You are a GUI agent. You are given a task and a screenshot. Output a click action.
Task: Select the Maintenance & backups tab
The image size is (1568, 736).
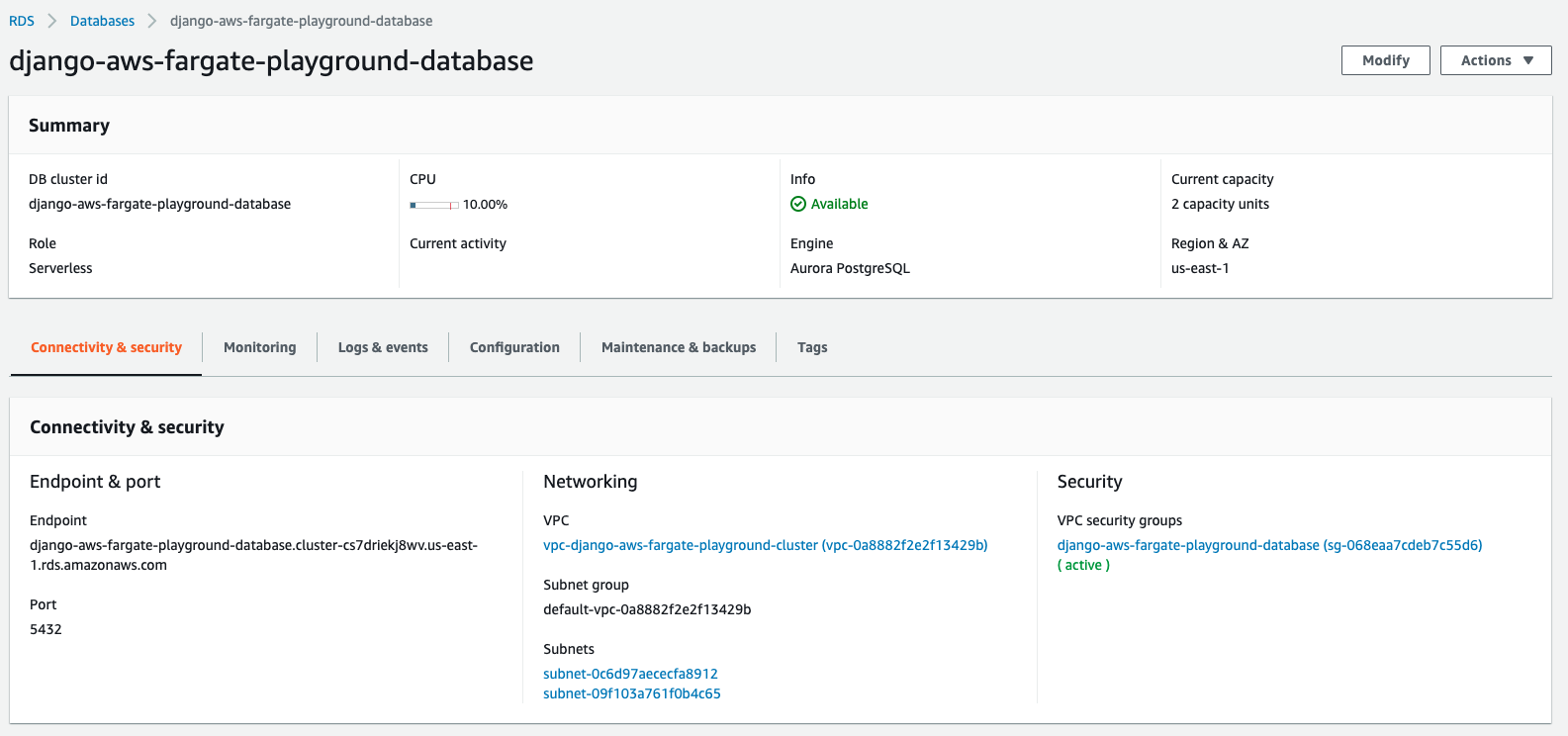click(679, 347)
